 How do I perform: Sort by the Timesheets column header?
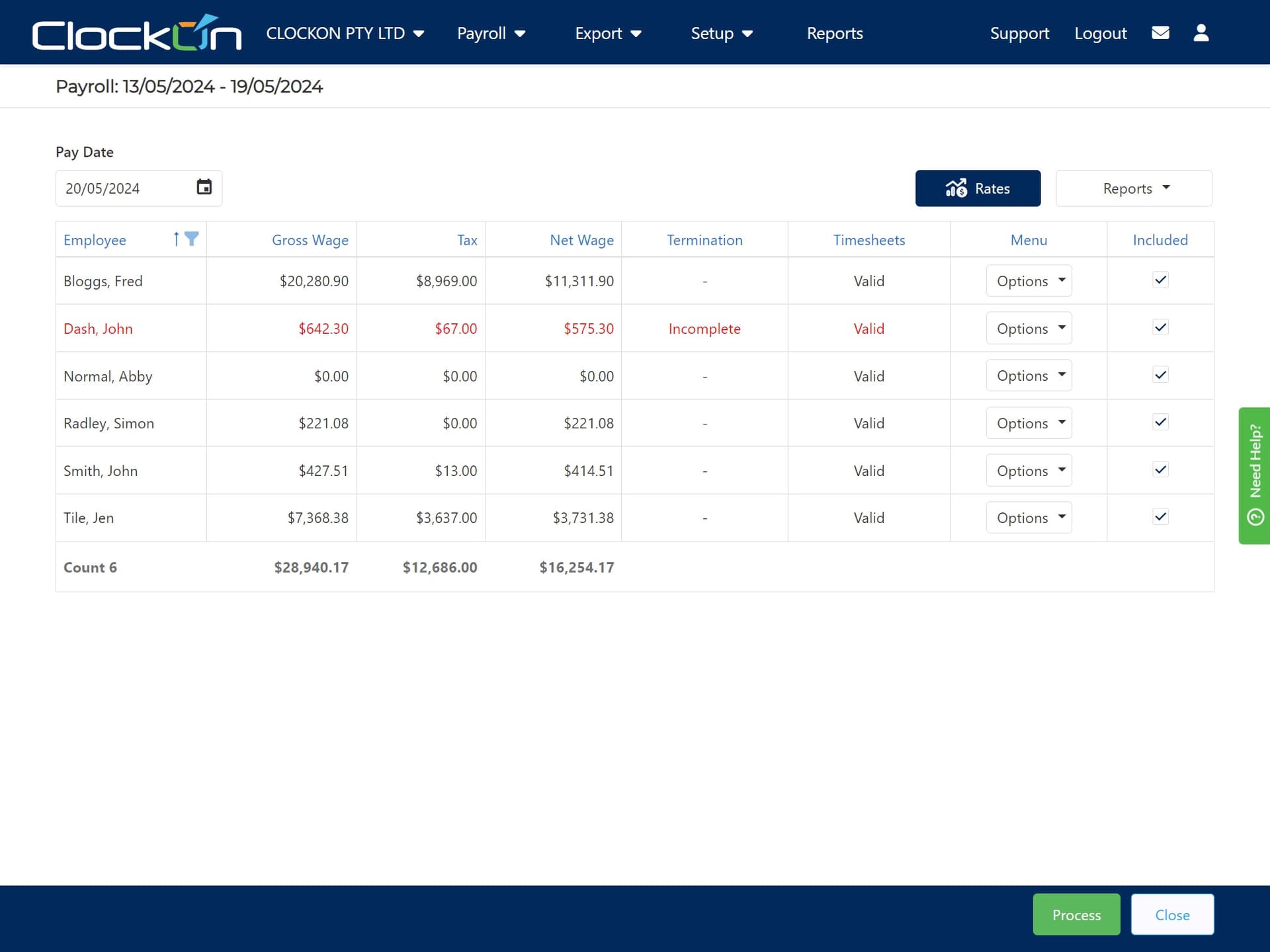click(x=868, y=240)
